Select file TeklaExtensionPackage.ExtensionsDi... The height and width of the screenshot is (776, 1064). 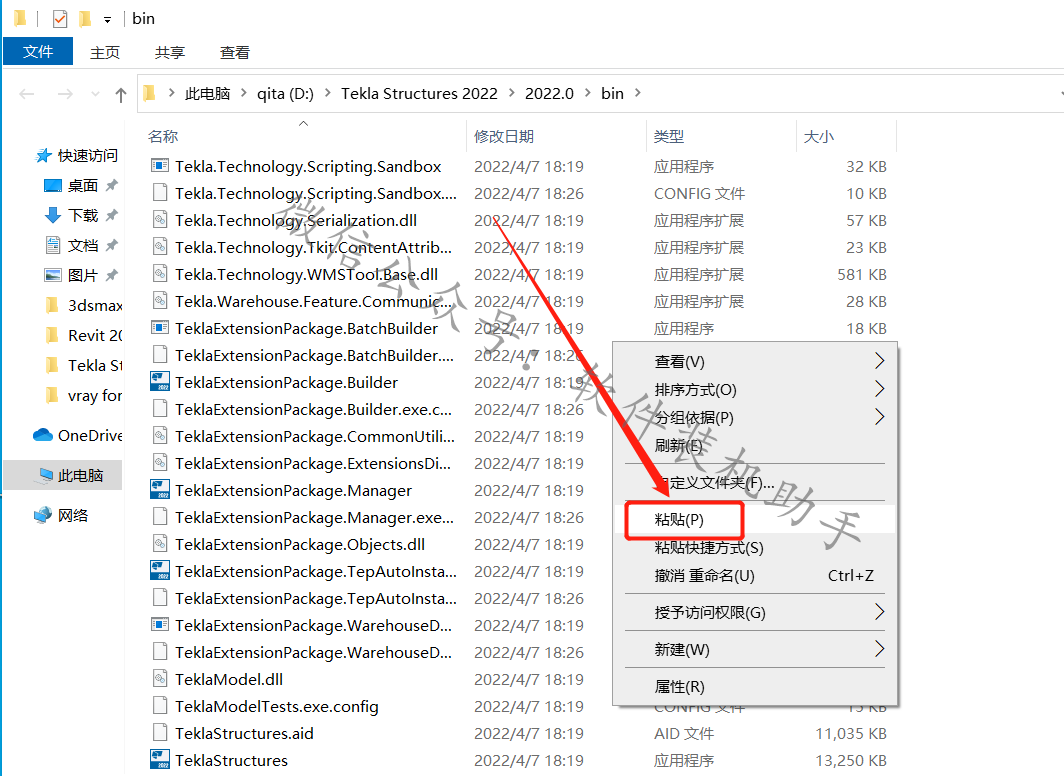[x=313, y=463]
